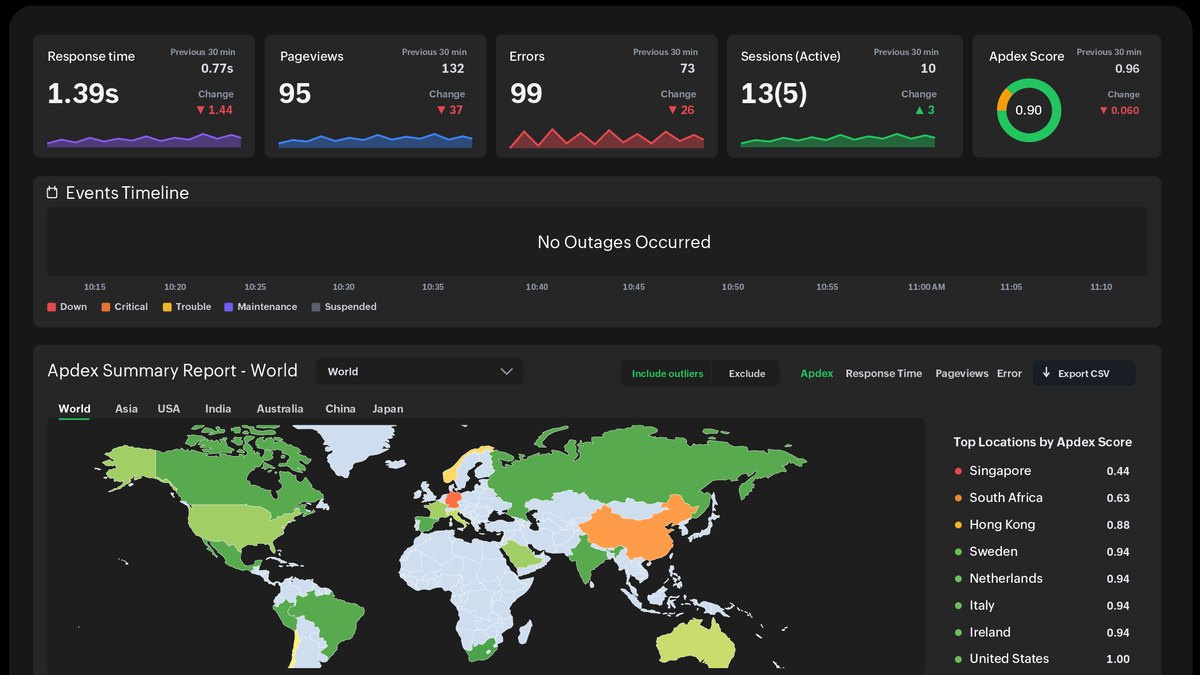Viewport: 1200px width, 675px height.
Task: Click the 10:40 marker on the timeline
Action: pyautogui.click(x=537, y=287)
